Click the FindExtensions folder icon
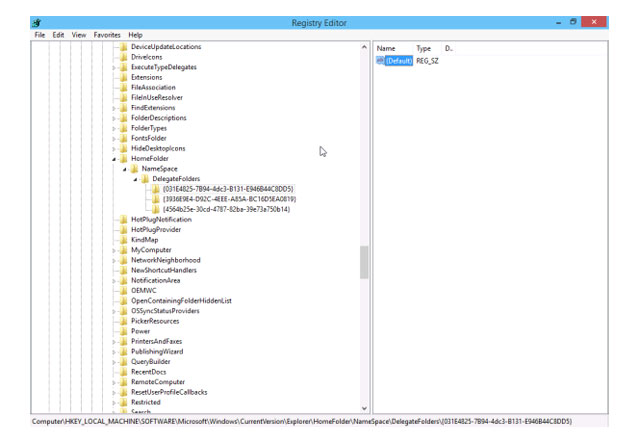Screen dimensions: 640x443 pyautogui.click(x=124, y=108)
